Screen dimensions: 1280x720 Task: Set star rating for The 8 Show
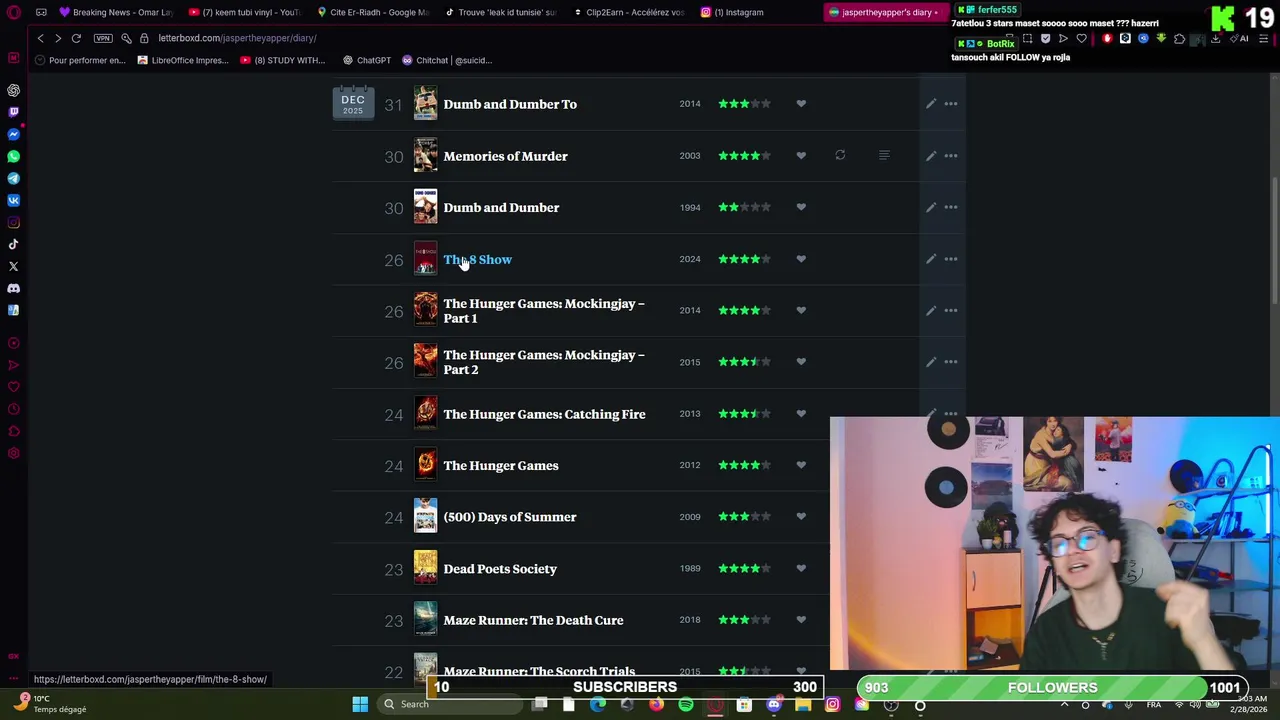pos(744,259)
